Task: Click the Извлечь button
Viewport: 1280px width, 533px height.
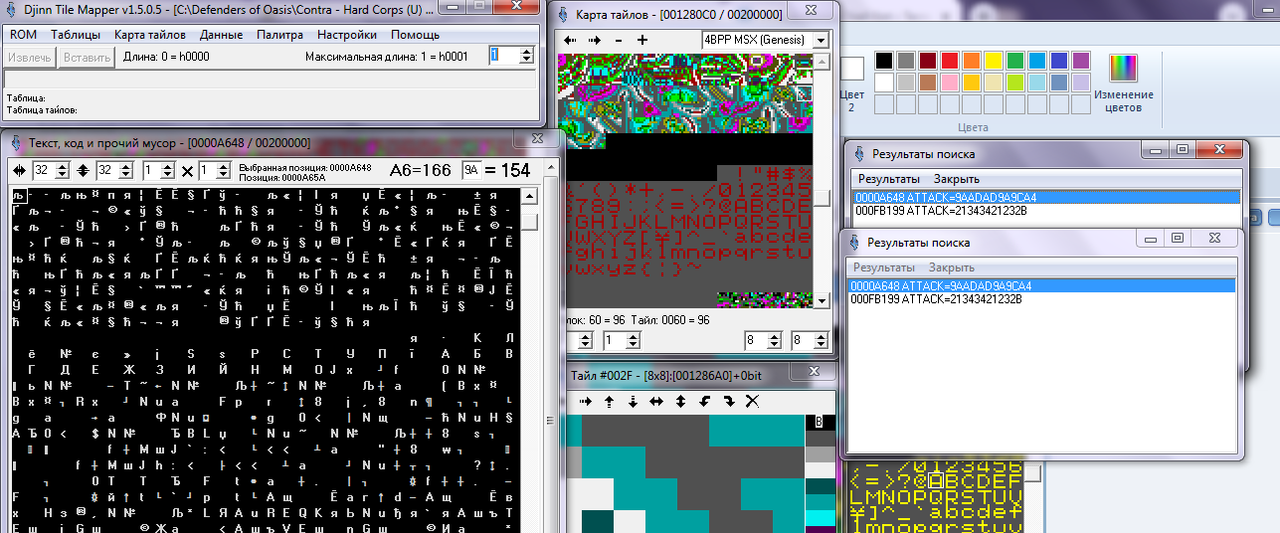Action: point(30,57)
